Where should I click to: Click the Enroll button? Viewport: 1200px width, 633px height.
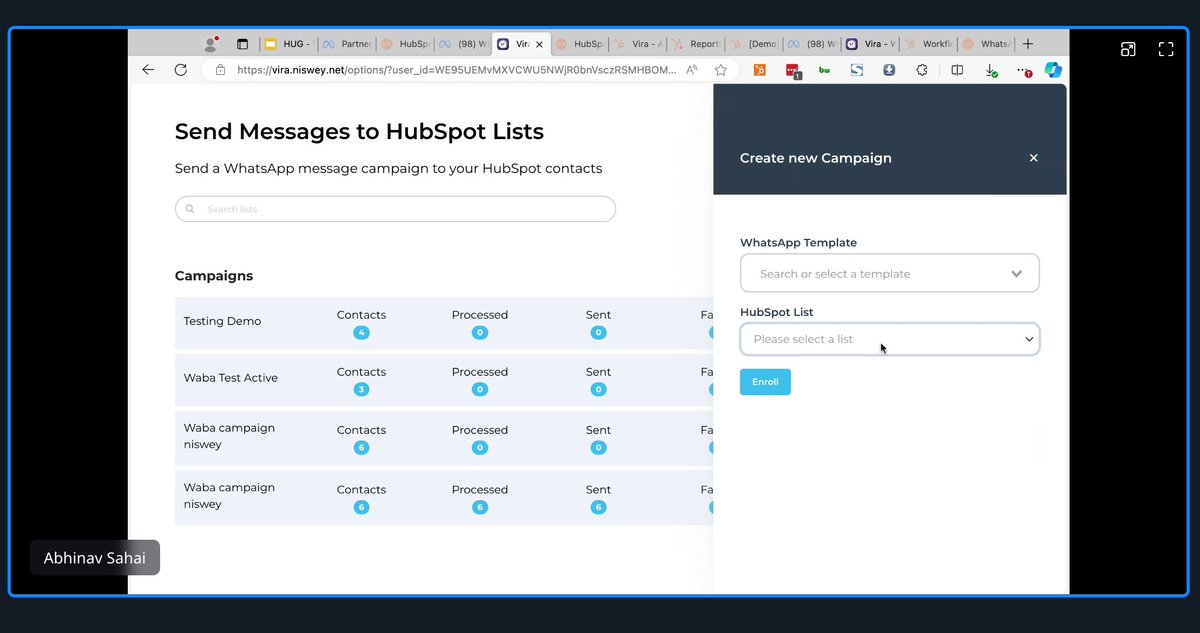765,382
